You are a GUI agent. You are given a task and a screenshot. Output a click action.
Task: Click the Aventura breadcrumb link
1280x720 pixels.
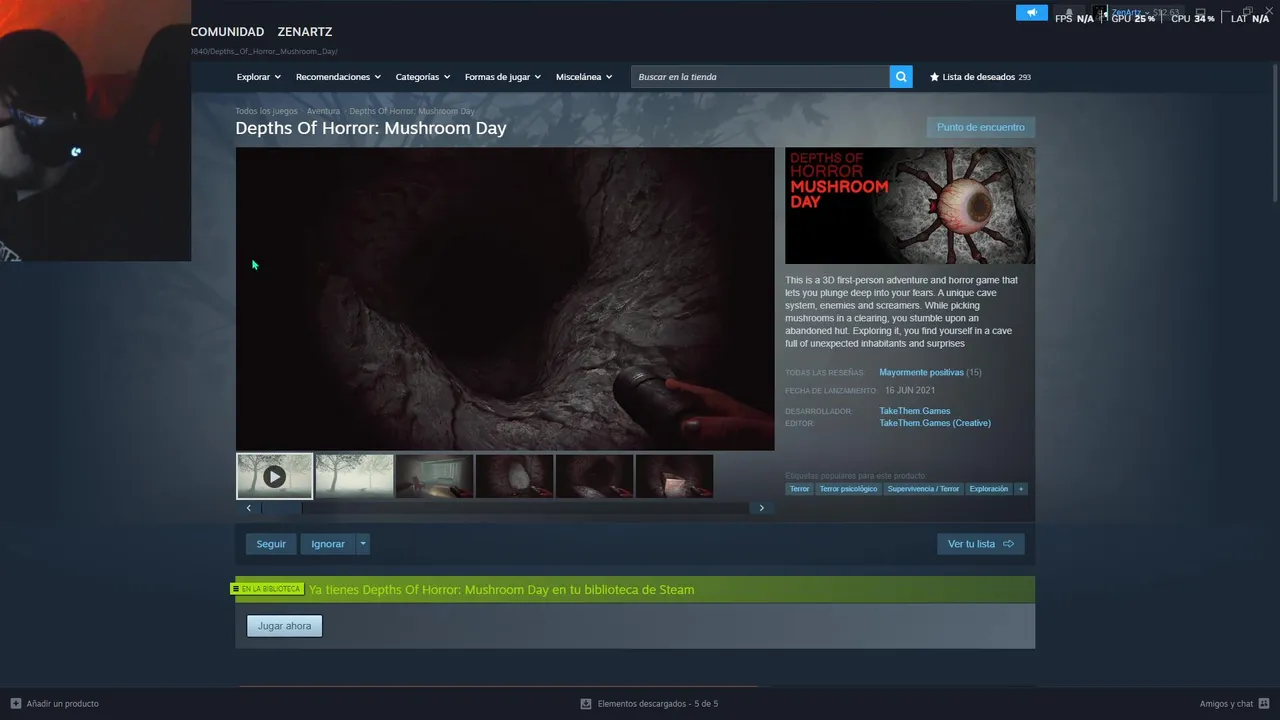[323, 111]
